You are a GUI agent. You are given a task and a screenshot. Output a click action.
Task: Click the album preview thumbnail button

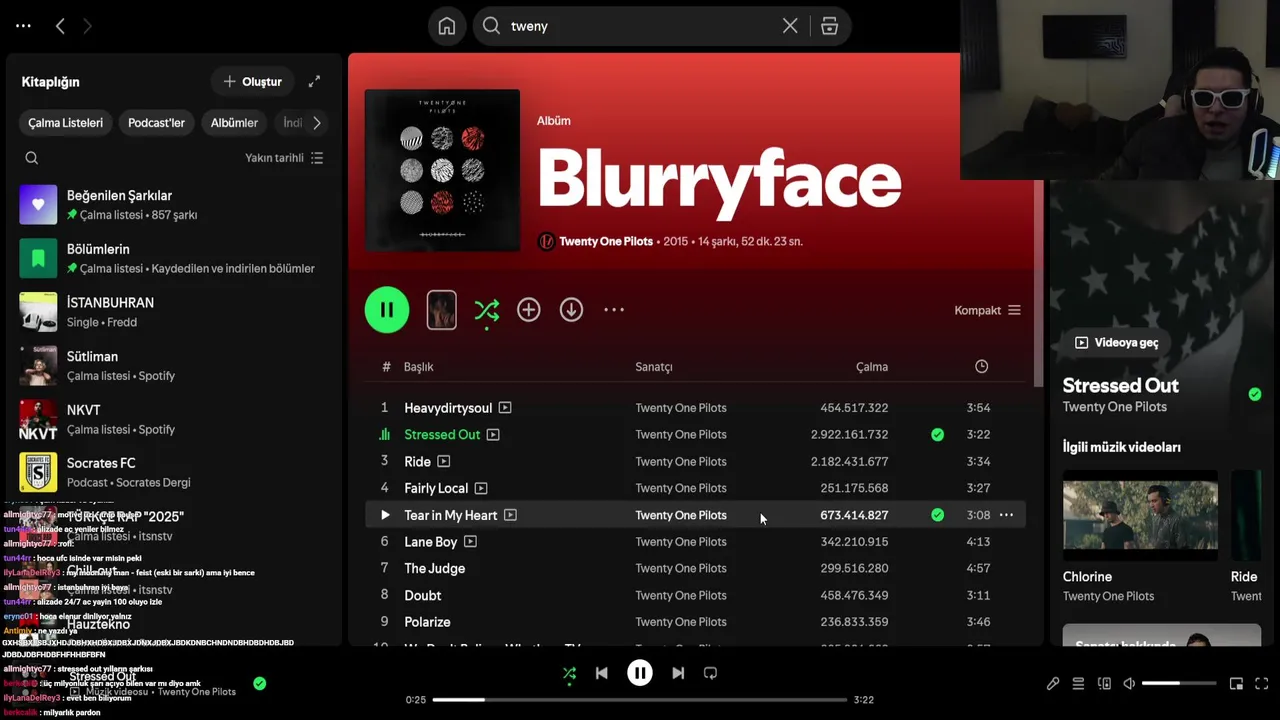(x=441, y=310)
